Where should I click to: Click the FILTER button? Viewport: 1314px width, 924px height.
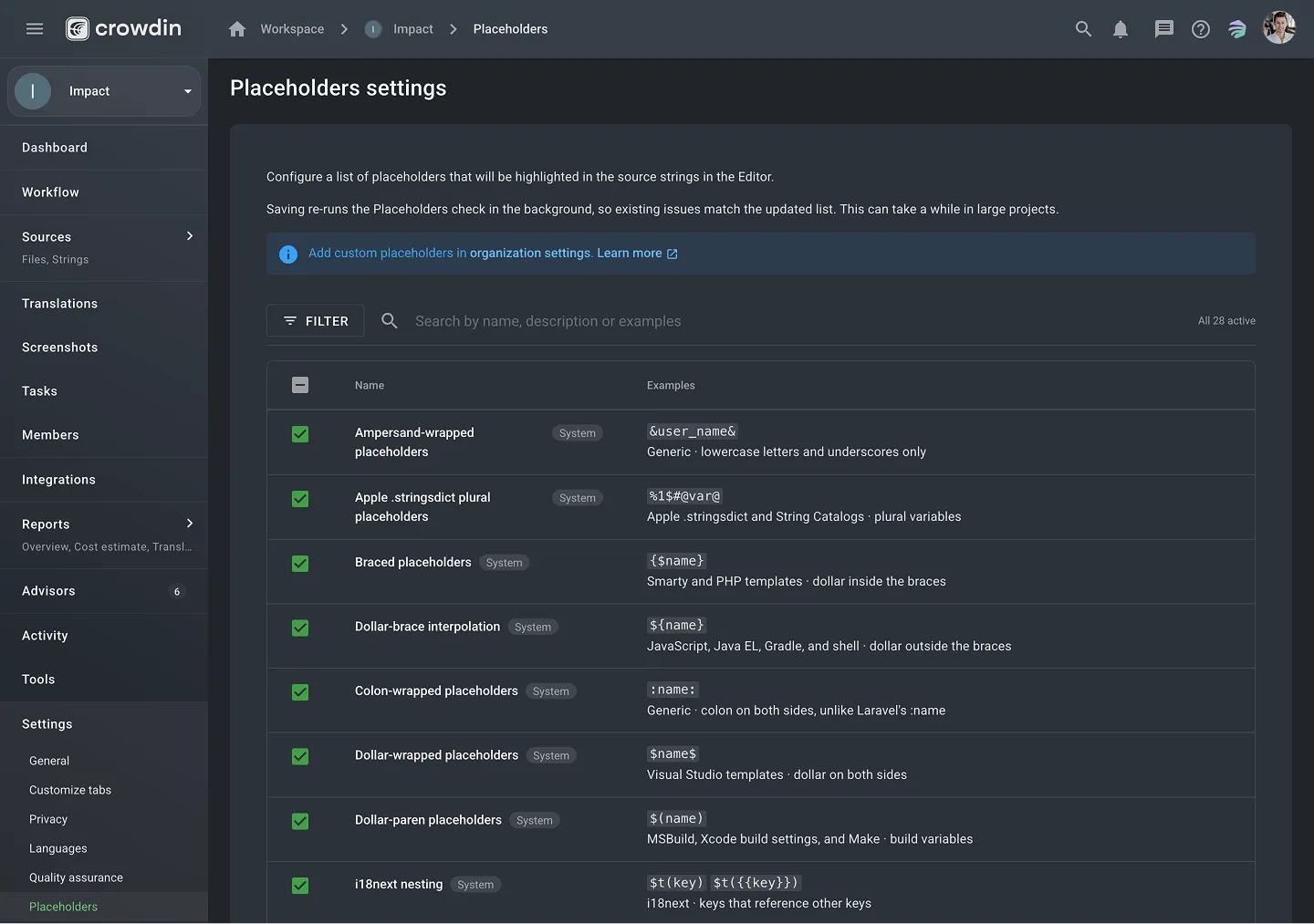coord(316,321)
